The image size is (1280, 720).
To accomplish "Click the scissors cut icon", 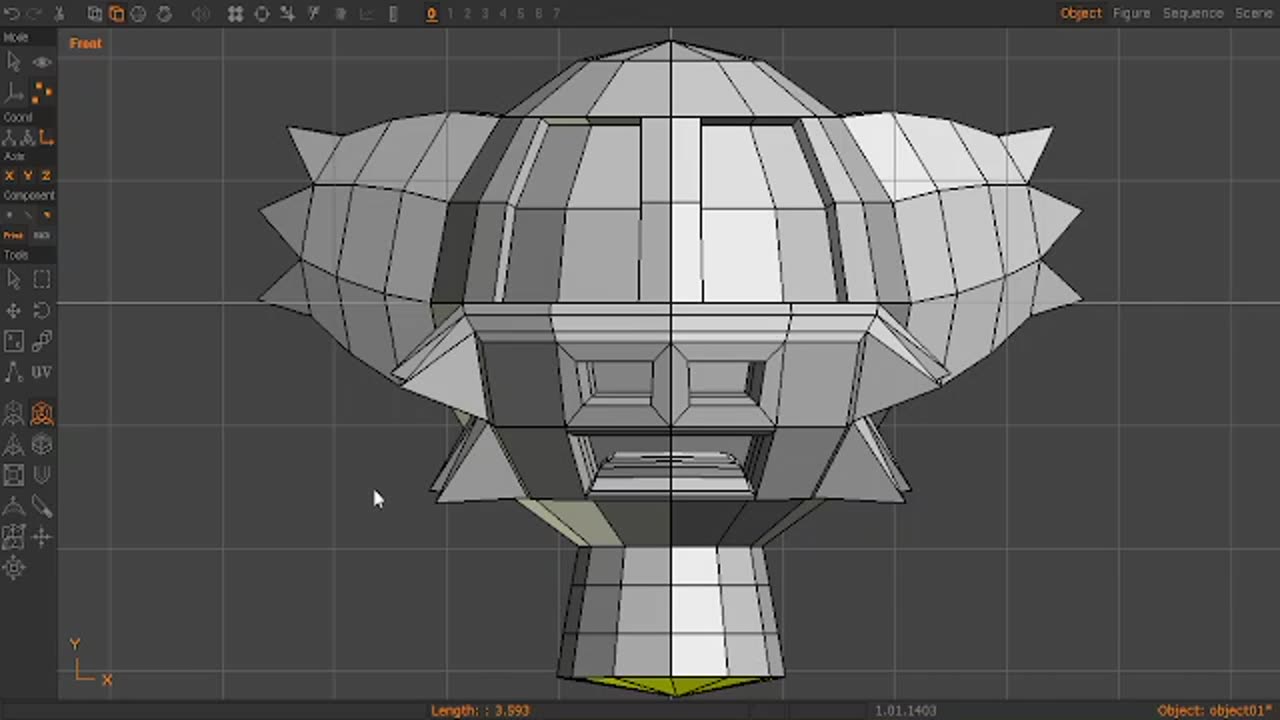I will 59,14.
